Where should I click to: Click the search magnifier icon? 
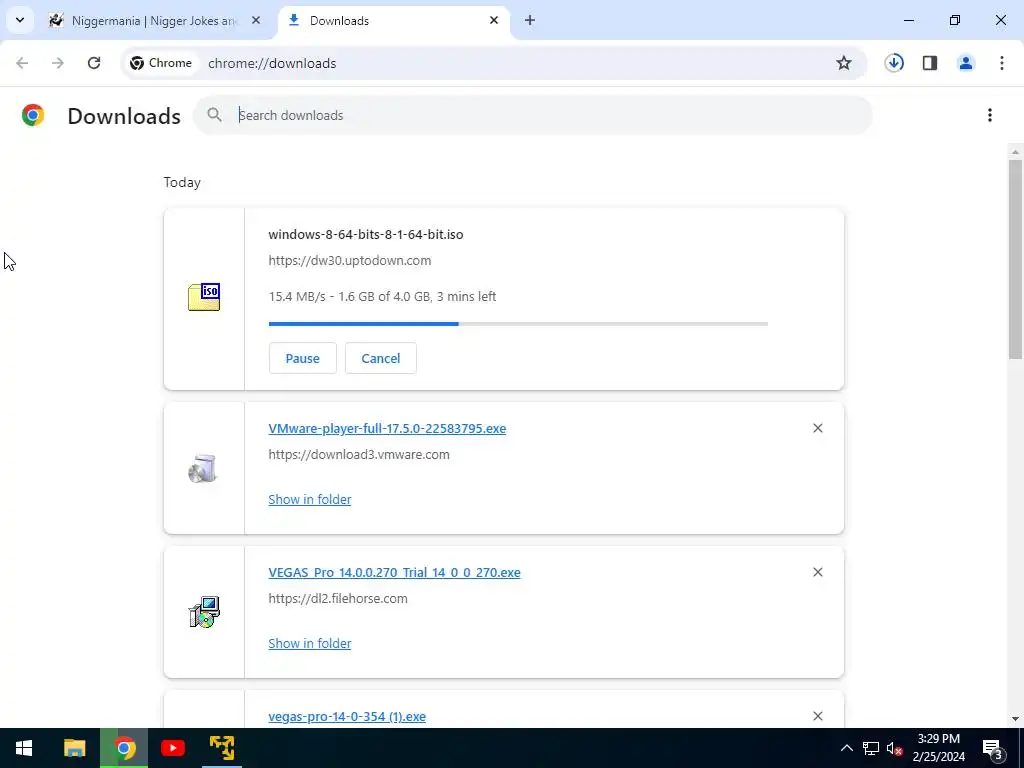point(214,115)
